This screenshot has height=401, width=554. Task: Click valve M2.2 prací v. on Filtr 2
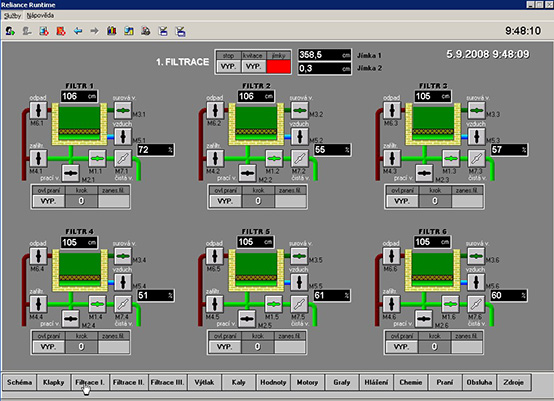tap(247, 173)
